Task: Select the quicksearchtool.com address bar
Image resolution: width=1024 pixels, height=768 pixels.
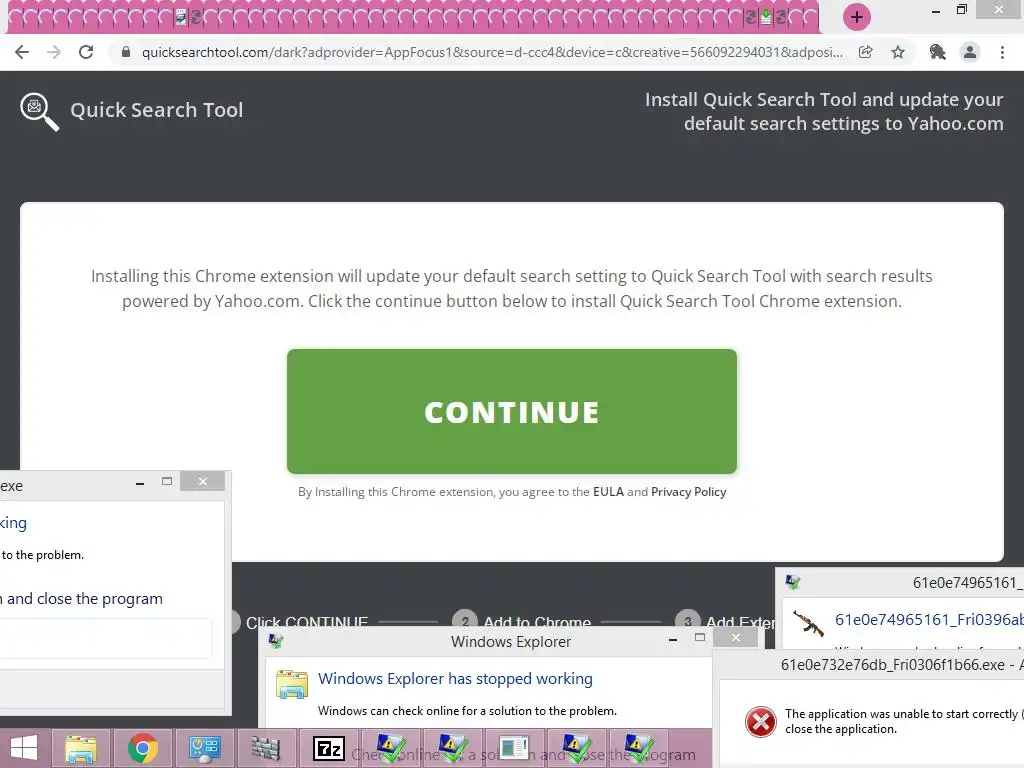Action: 491,52
